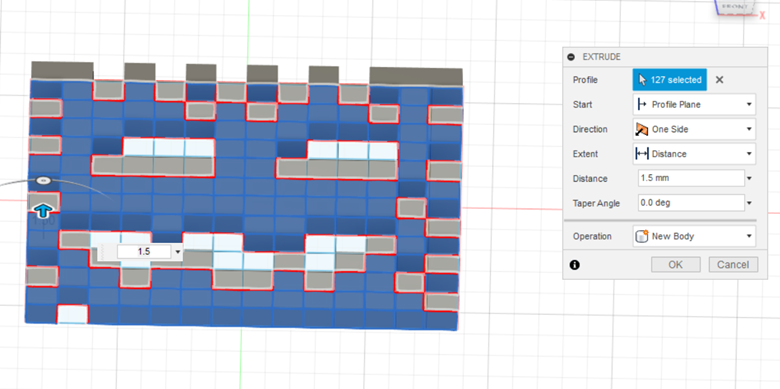Open the Operation dropdown showing New Body

point(694,236)
